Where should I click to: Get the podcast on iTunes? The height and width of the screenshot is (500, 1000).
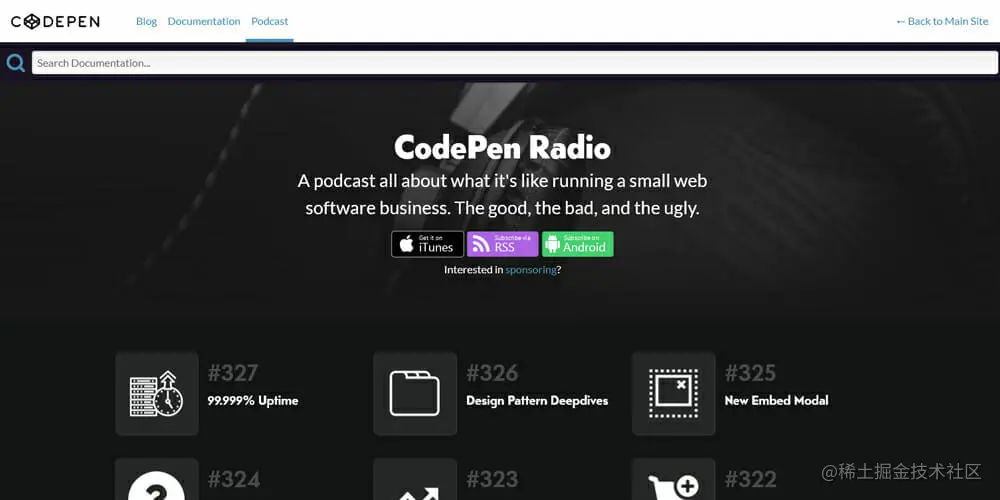[427, 244]
